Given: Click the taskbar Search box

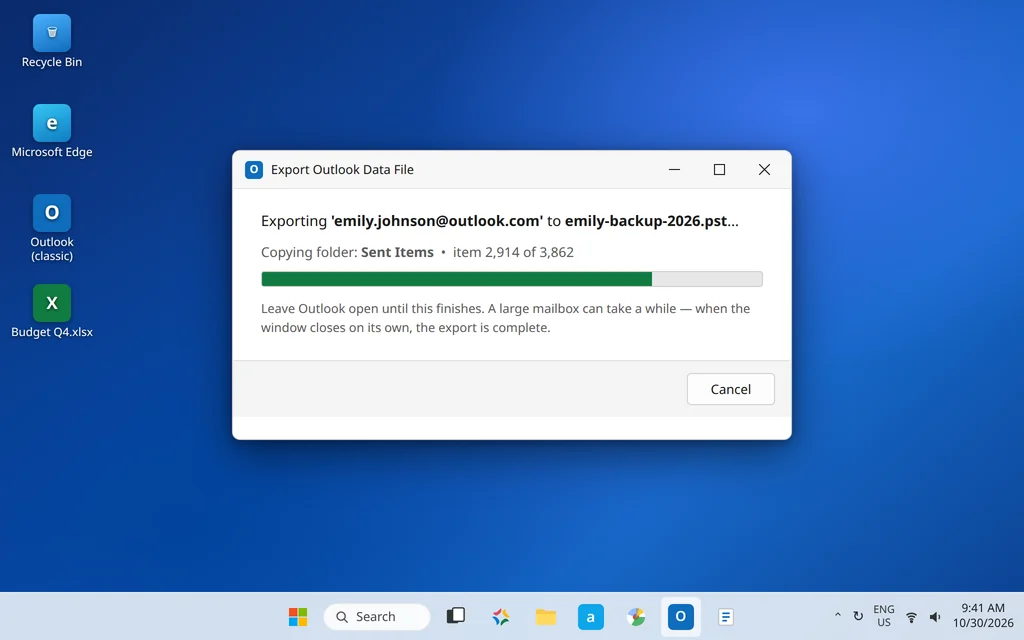Looking at the screenshot, I should point(377,616).
